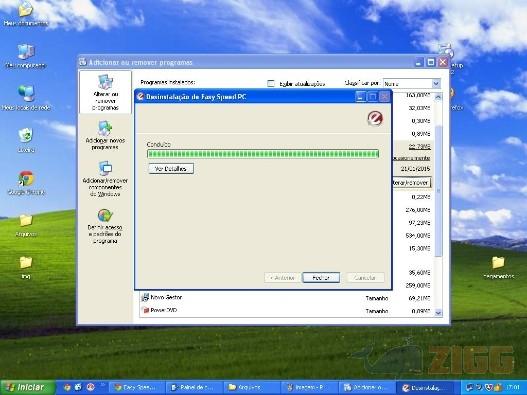Open the Iniciar start menu
This screenshot has width=527, height=395.
coord(27,387)
